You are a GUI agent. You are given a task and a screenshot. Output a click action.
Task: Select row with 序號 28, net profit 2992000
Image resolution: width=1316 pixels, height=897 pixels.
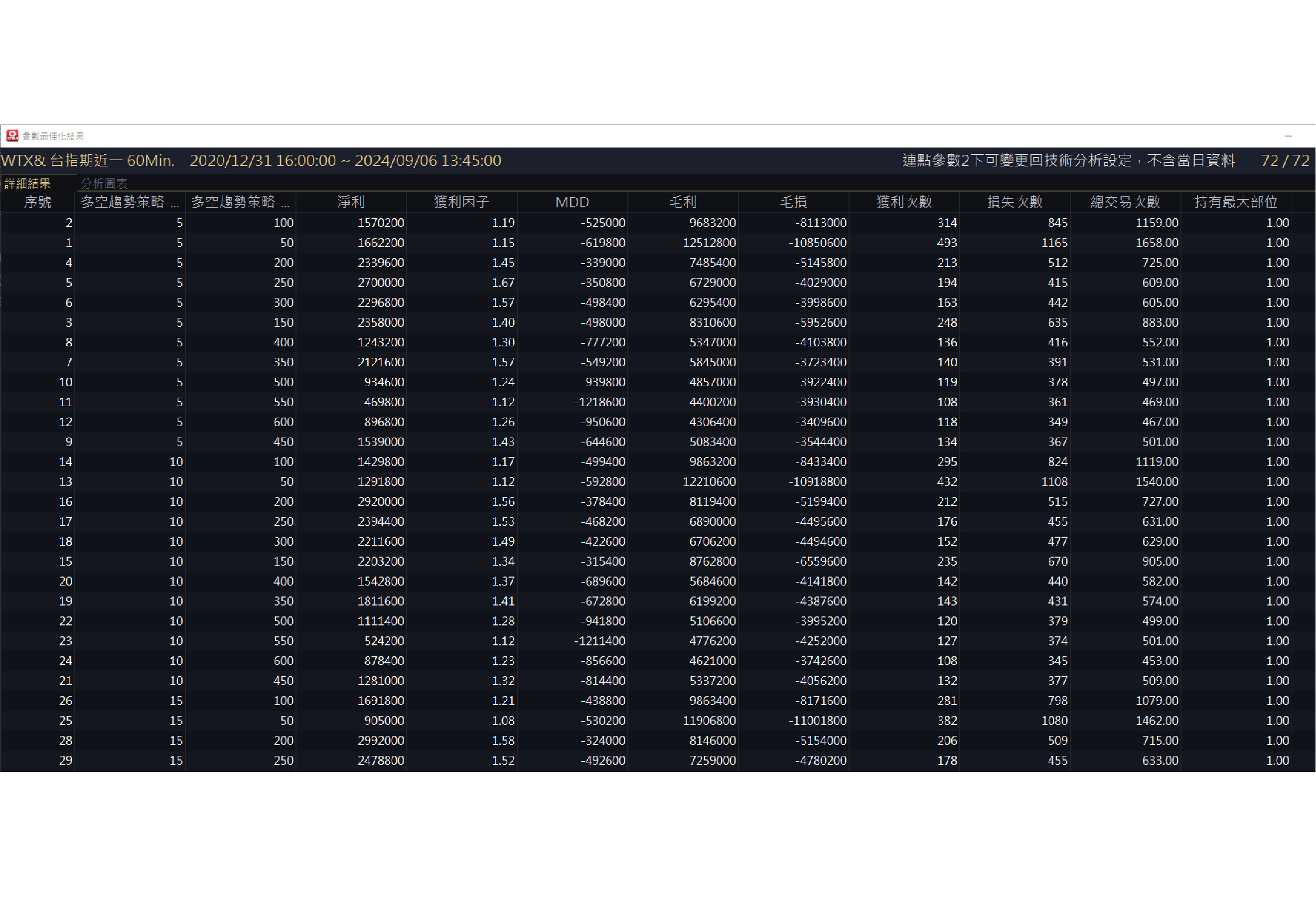click(381, 741)
